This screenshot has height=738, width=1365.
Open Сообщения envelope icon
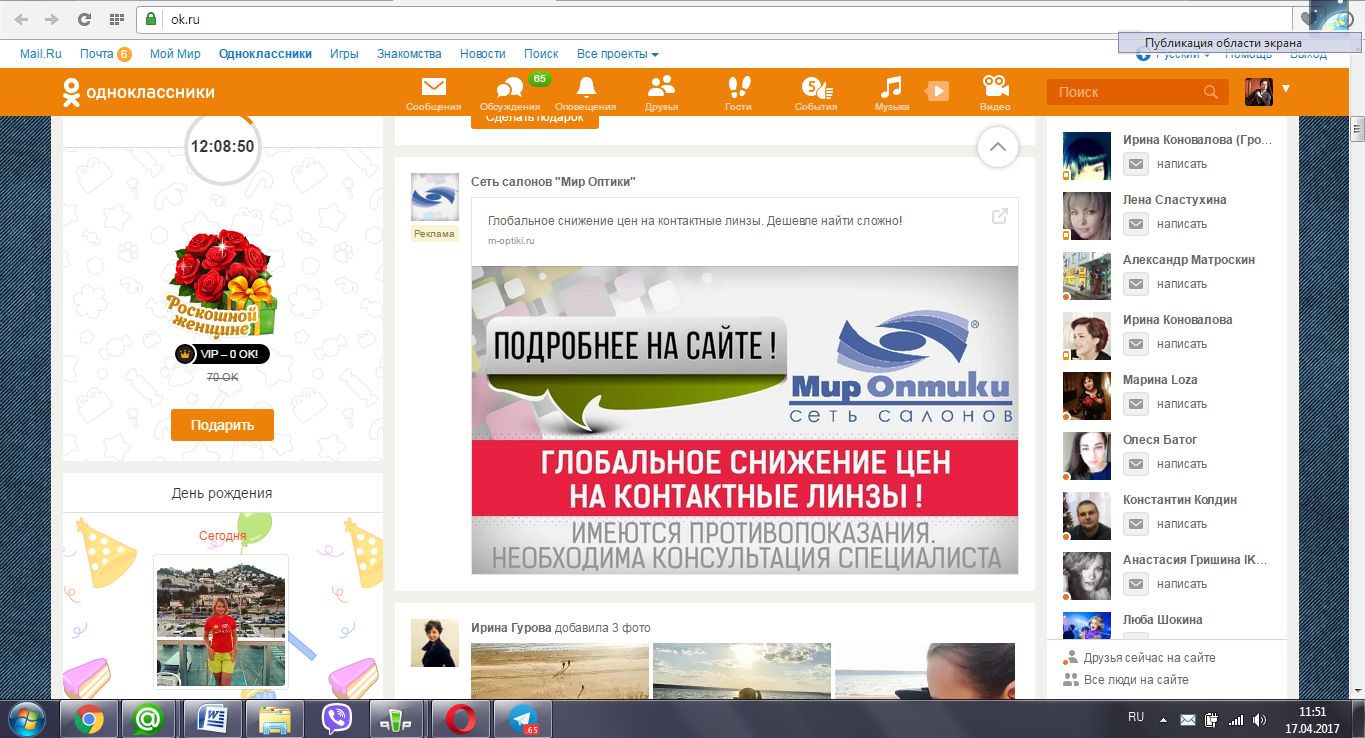(x=433, y=87)
